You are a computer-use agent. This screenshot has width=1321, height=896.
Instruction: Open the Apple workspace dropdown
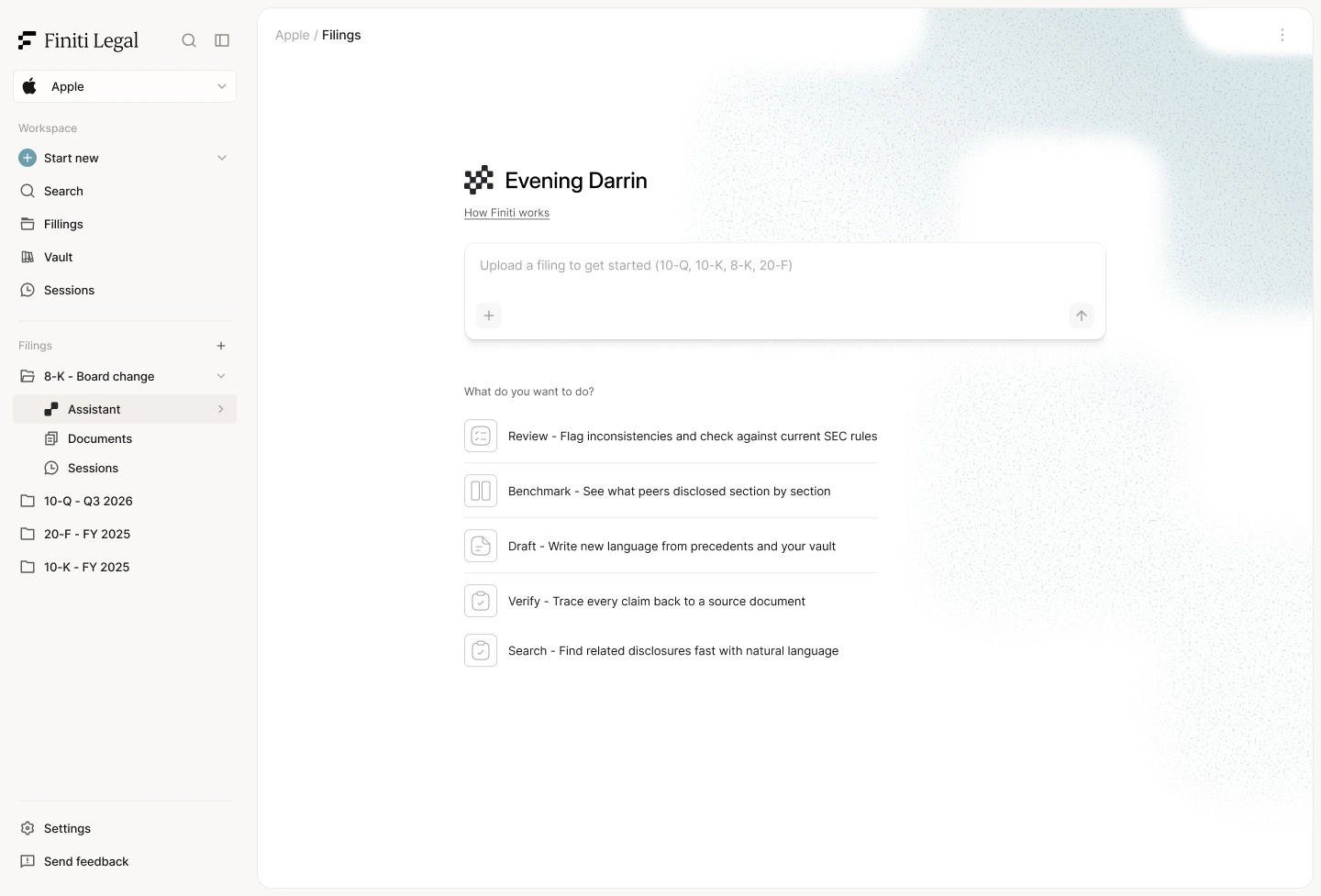click(x=125, y=86)
